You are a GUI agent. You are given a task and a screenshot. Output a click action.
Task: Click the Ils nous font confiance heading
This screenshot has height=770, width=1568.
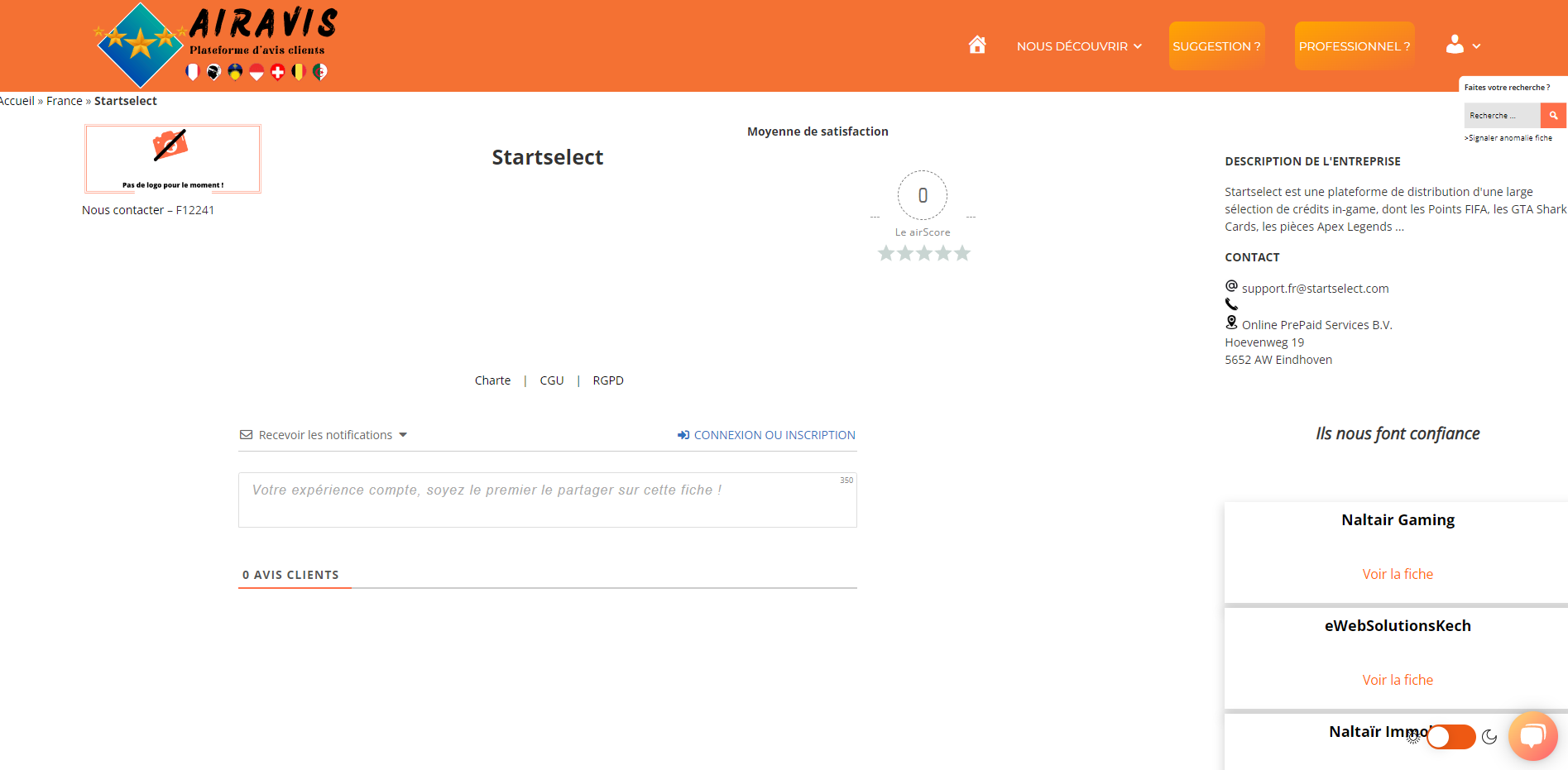click(1398, 433)
